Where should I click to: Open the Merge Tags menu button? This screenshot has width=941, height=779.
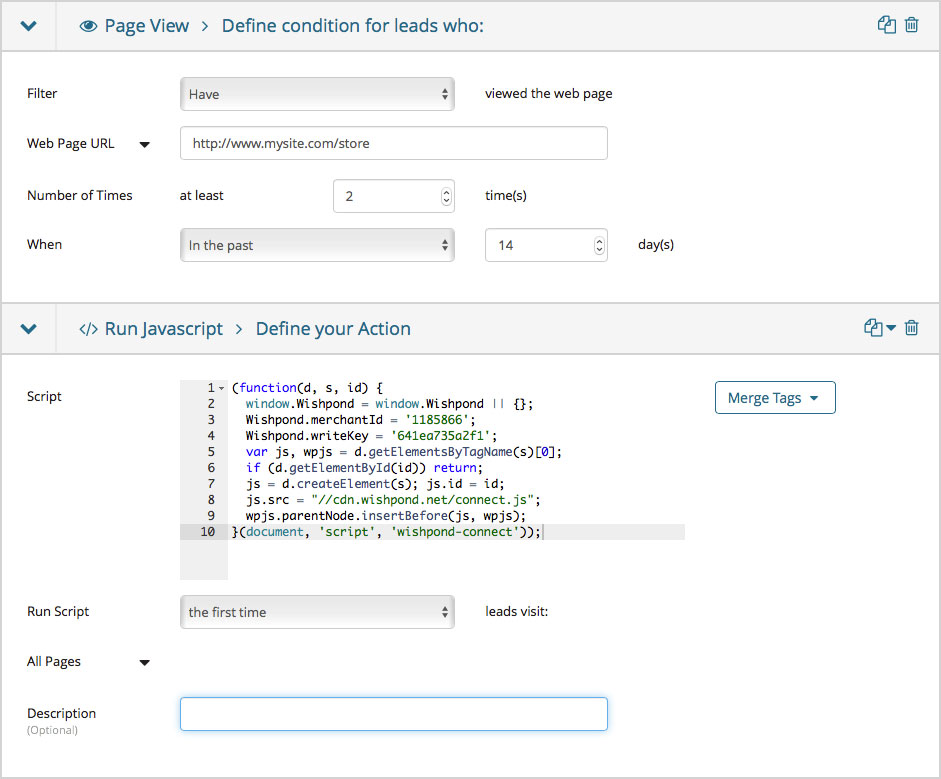click(x=775, y=398)
